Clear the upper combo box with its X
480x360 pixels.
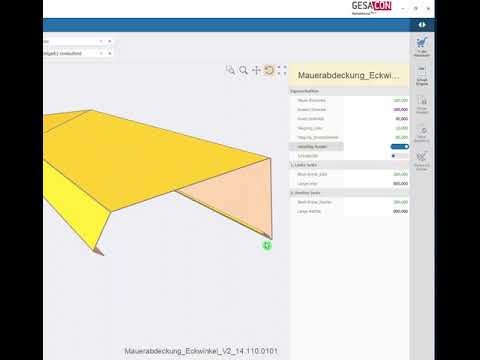coord(109,41)
